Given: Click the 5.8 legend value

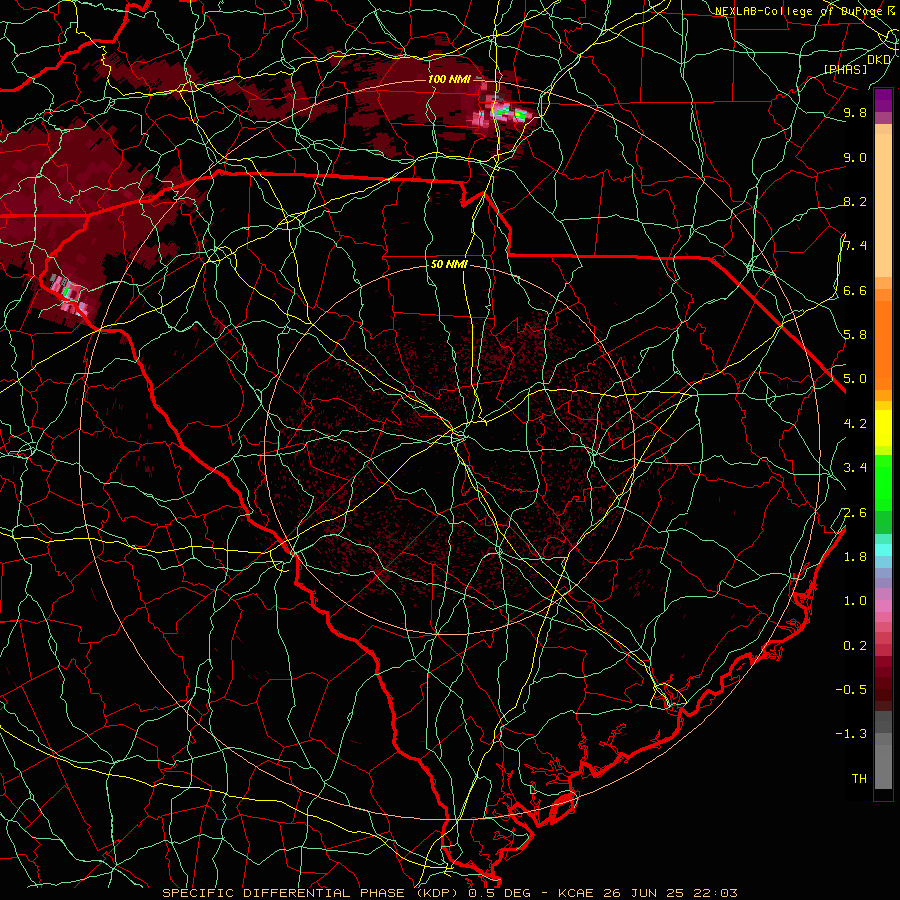Looking at the screenshot, I should 855,335.
